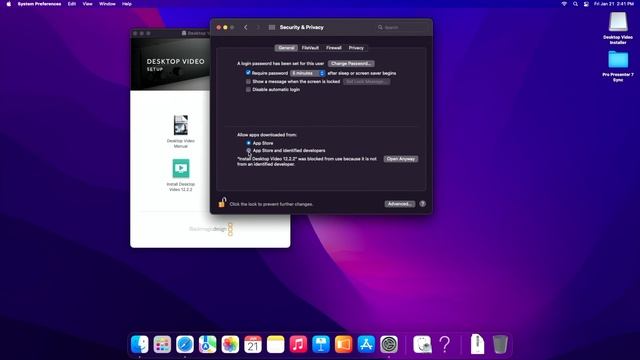
Task: Switch to the Privacy tab
Action: (x=356, y=48)
